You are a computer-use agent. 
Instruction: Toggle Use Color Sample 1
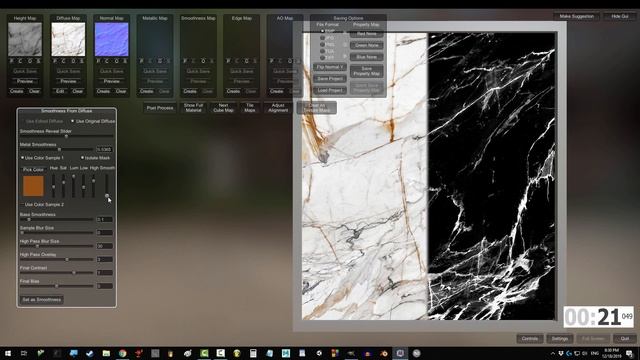pyautogui.click(x=42, y=158)
